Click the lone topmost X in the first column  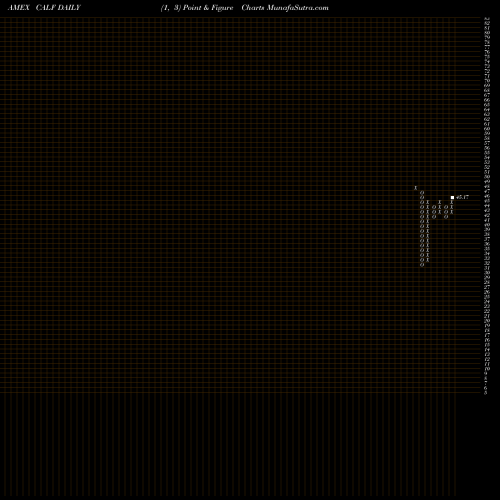pyautogui.click(x=416, y=188)
